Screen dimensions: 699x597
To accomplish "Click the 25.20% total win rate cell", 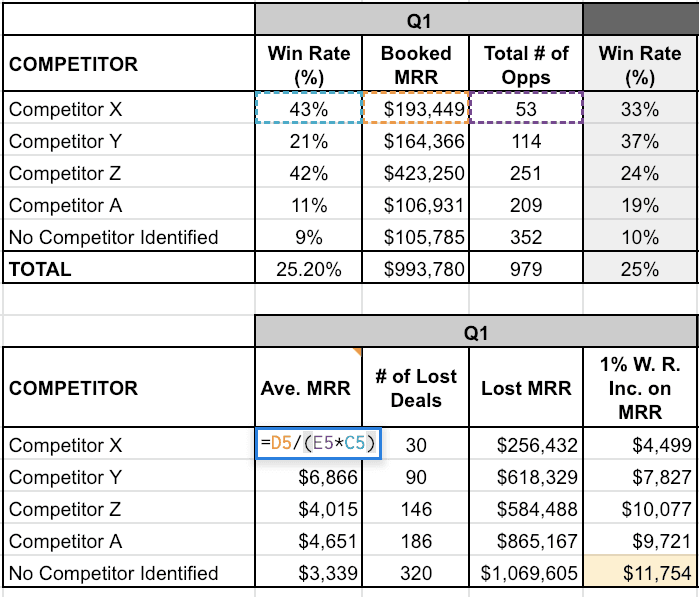I will point(307,269).
